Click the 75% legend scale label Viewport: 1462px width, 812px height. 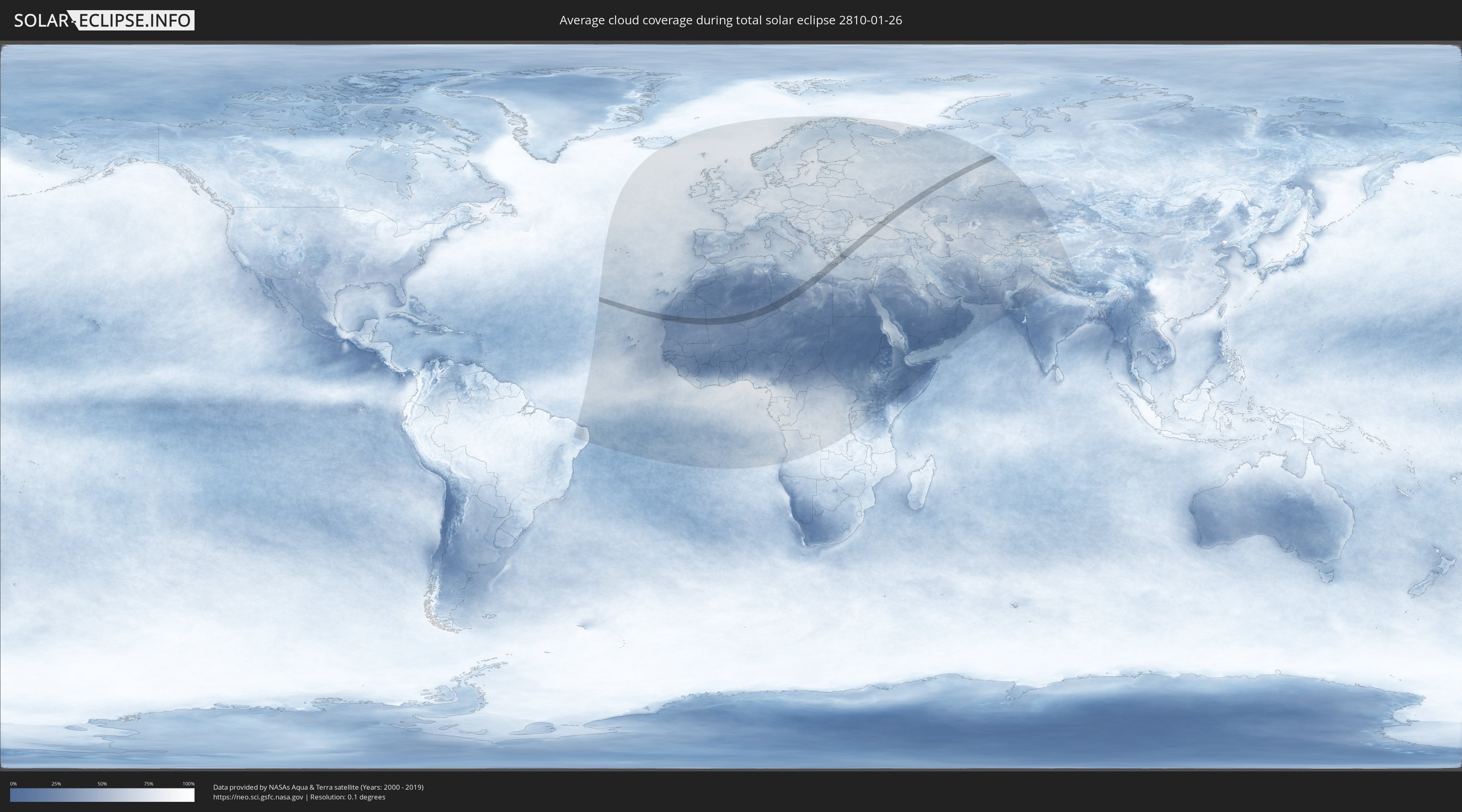[x=148, y=784]
